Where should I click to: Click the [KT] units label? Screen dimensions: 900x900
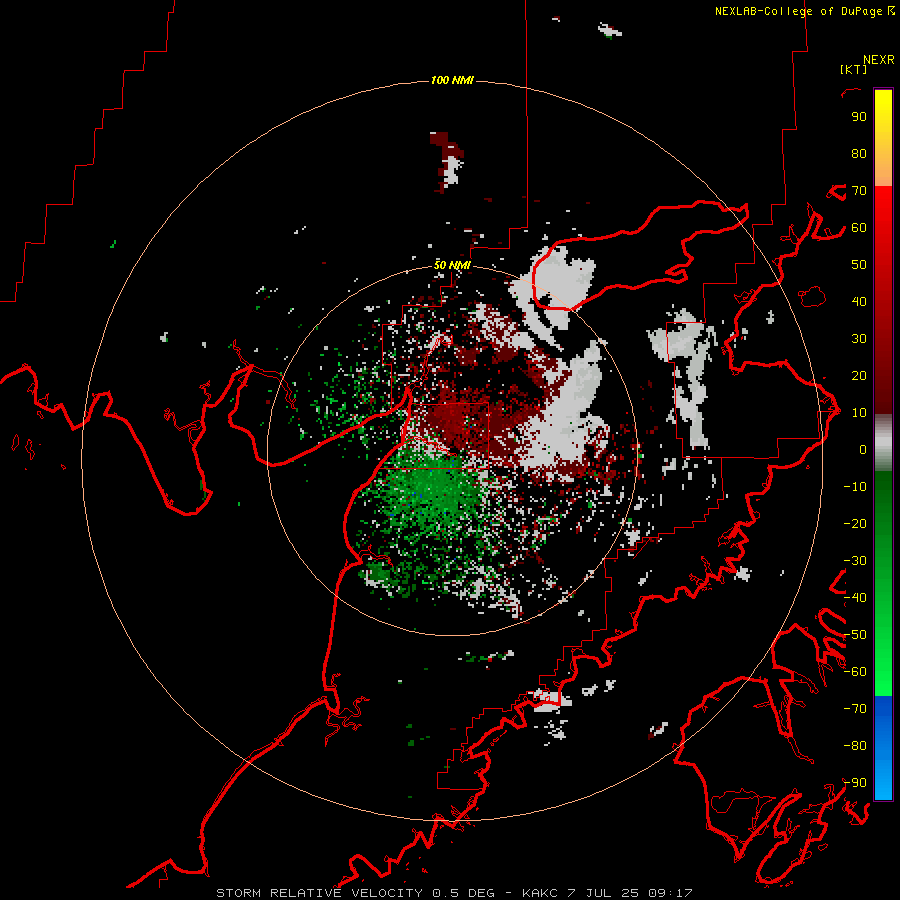pos(854,69)
